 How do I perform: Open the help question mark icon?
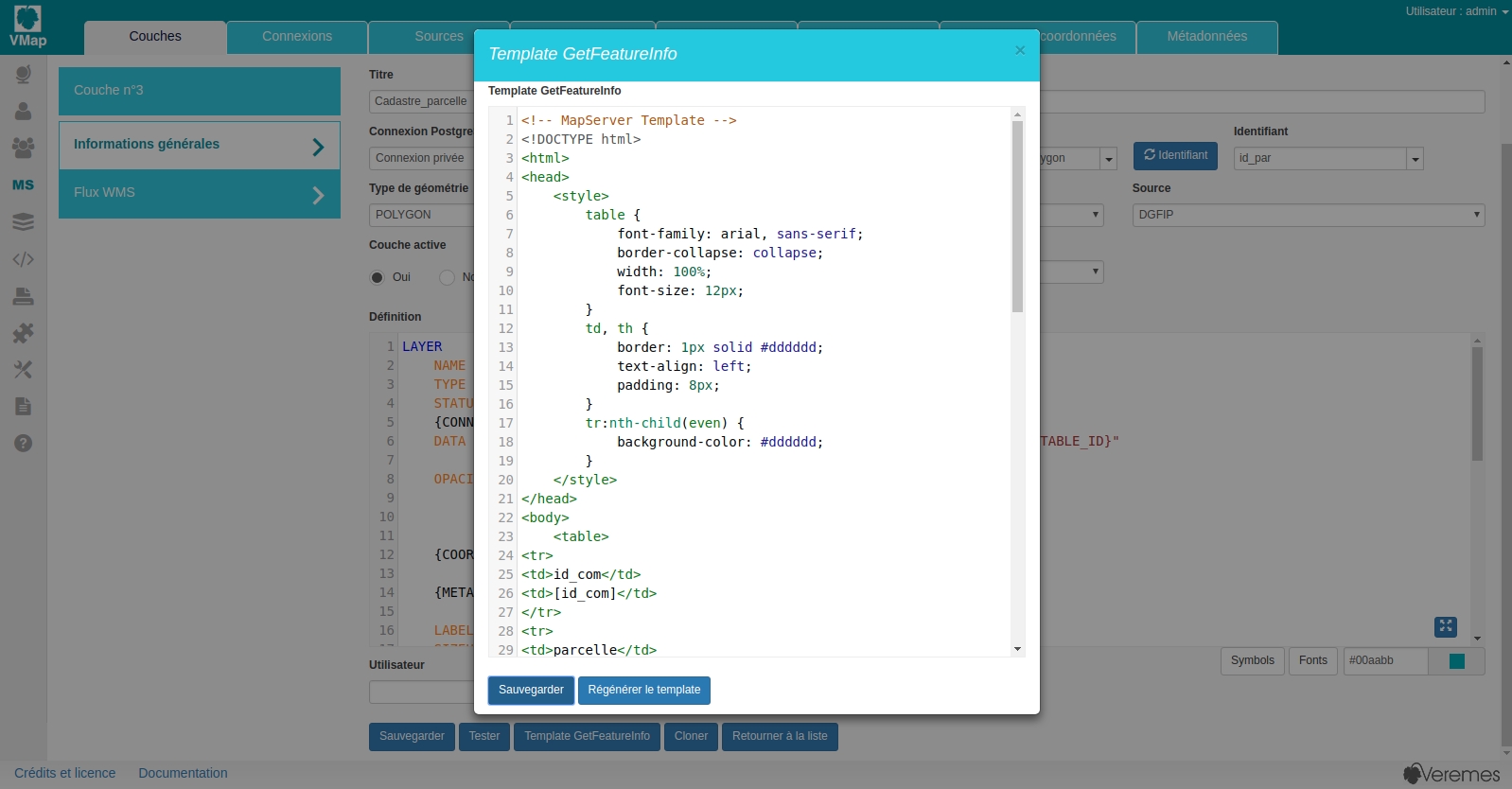pos(24,444)
